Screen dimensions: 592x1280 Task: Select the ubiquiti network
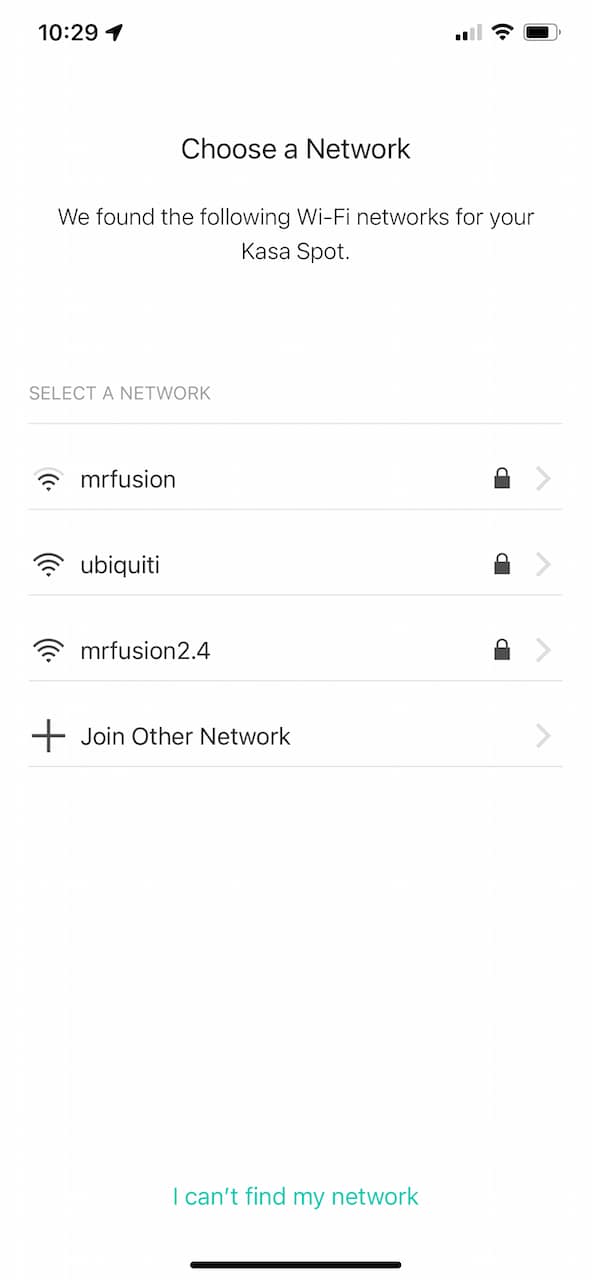(x=296, y=566)
